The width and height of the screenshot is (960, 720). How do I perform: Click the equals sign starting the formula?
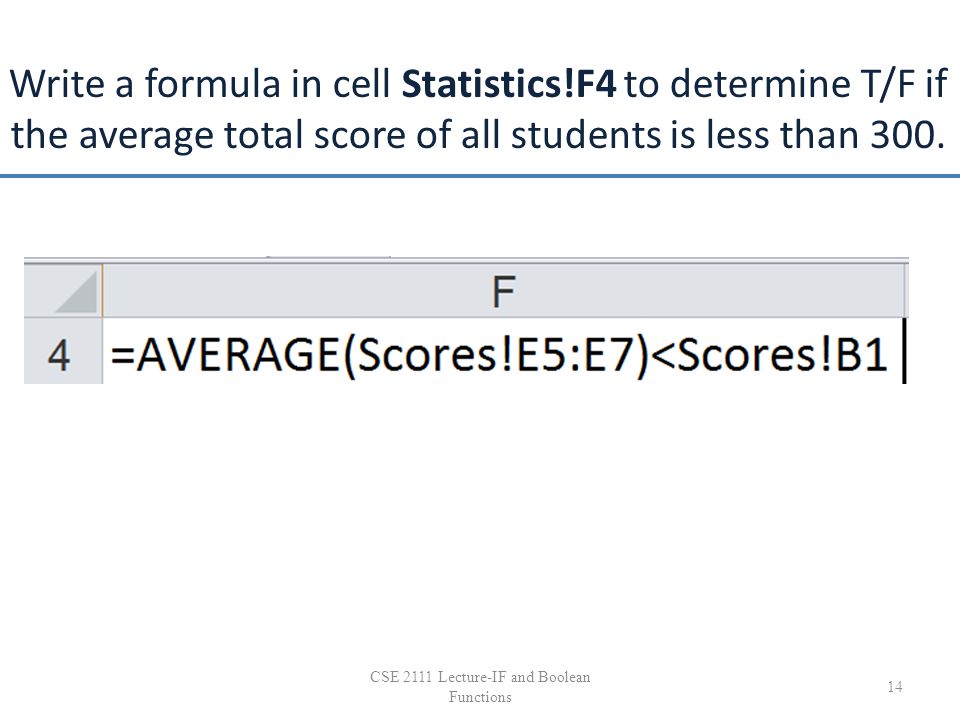(x=122, y=355)
